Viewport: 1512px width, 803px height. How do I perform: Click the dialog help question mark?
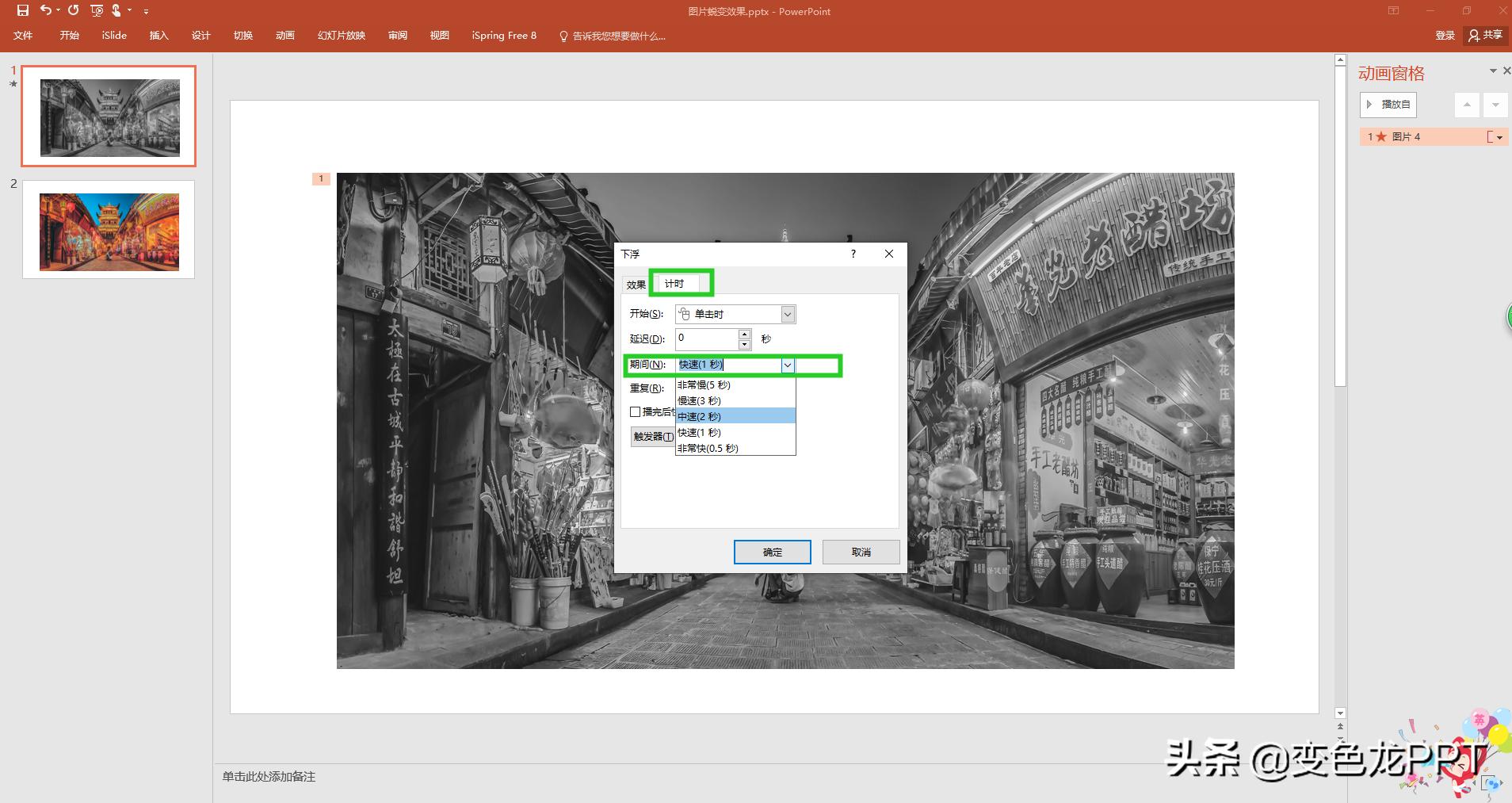[x=853, y=254]
